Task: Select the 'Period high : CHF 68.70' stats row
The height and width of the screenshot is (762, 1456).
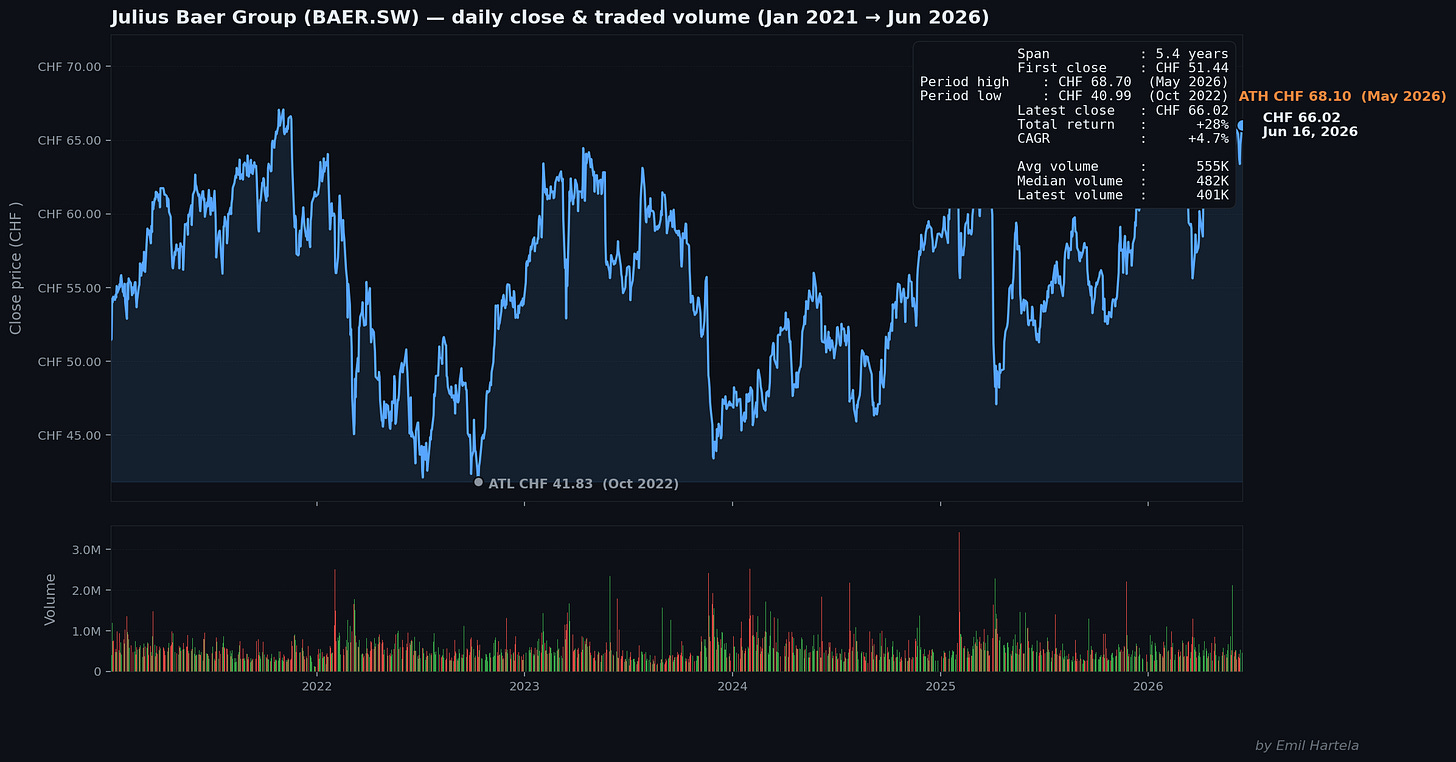Action: tap(1074, 82)
